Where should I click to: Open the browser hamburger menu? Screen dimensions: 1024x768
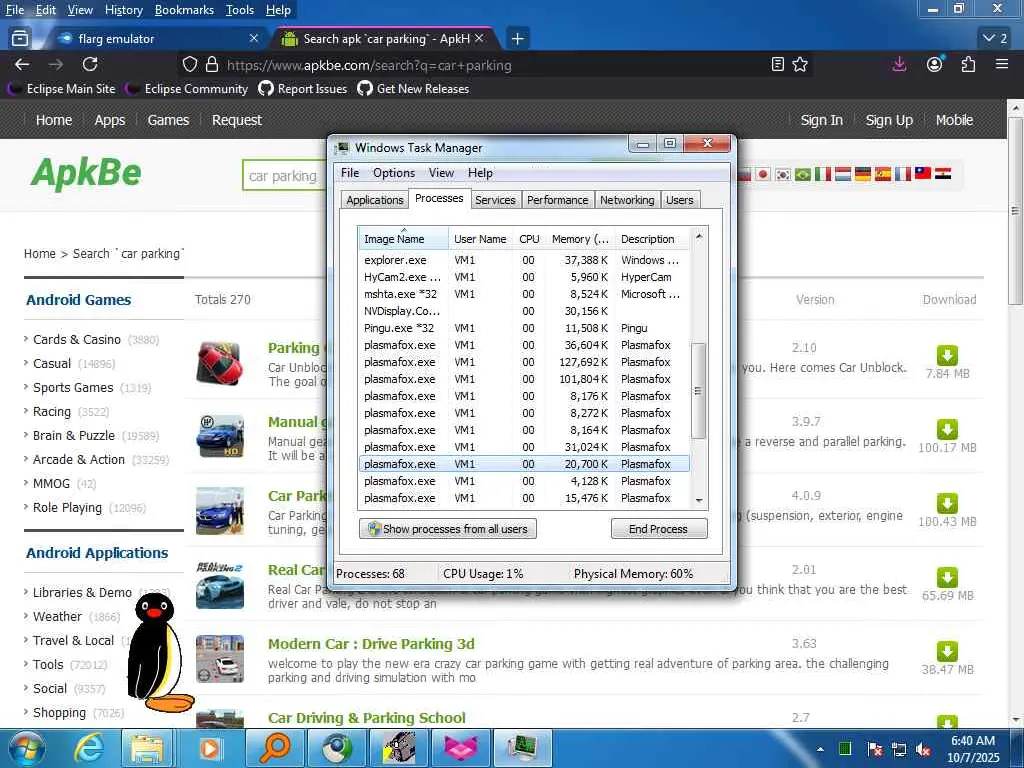point(1002,64)
